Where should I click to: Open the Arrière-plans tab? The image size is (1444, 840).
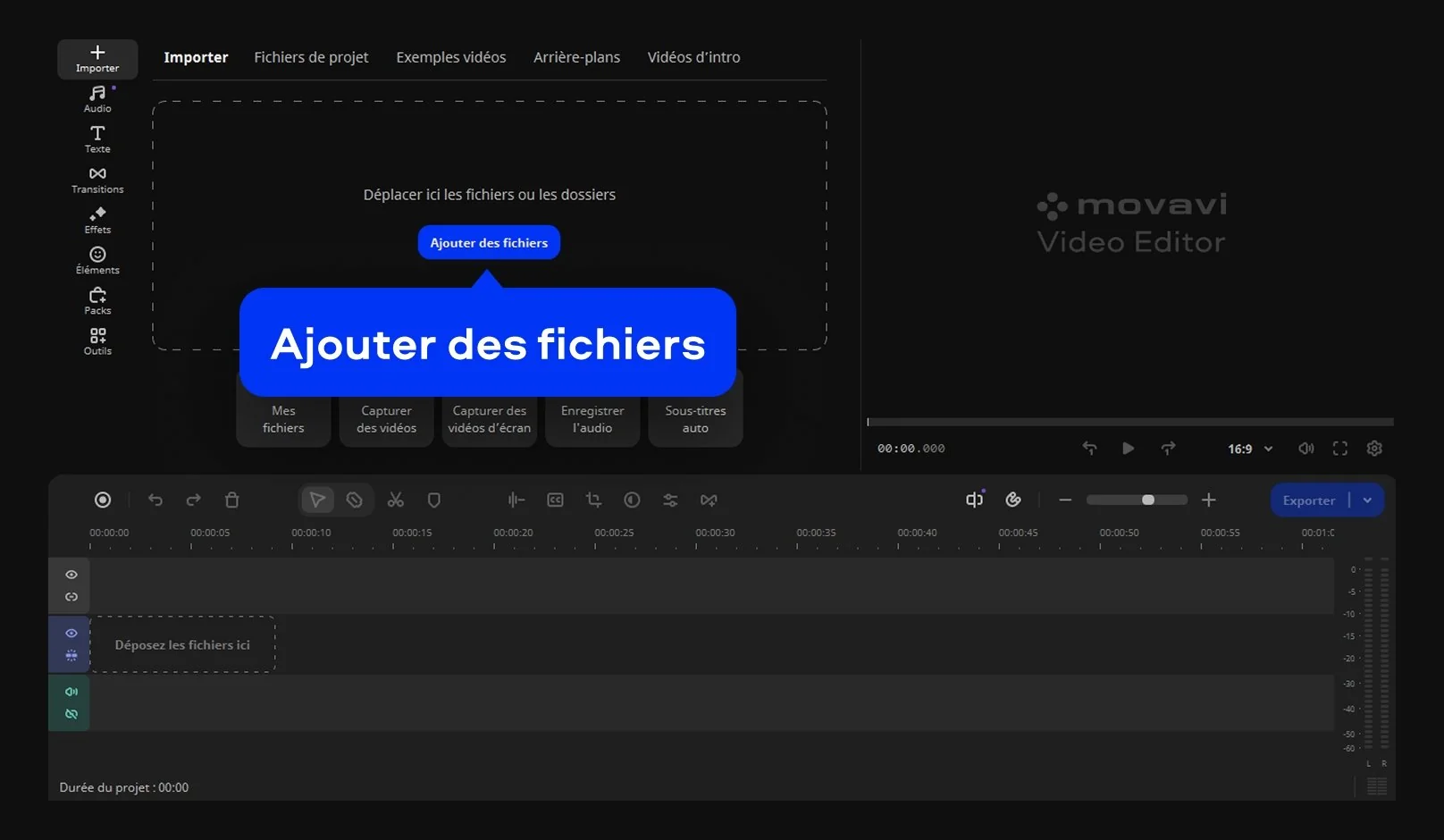[x=576, y=57]
